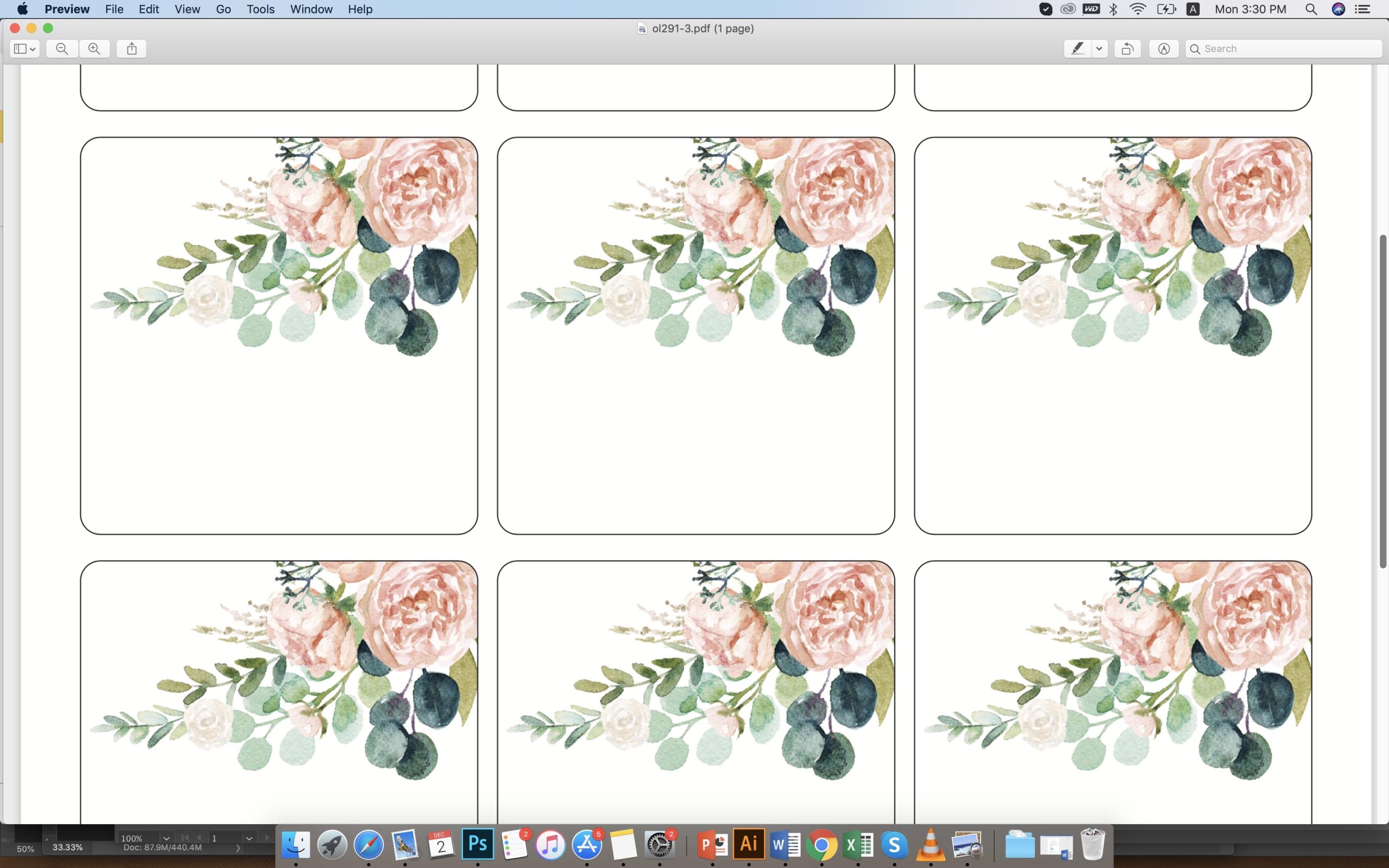Open the Tools menu
The height and width of the screenshot is (868, 1389).
[260, 9]
